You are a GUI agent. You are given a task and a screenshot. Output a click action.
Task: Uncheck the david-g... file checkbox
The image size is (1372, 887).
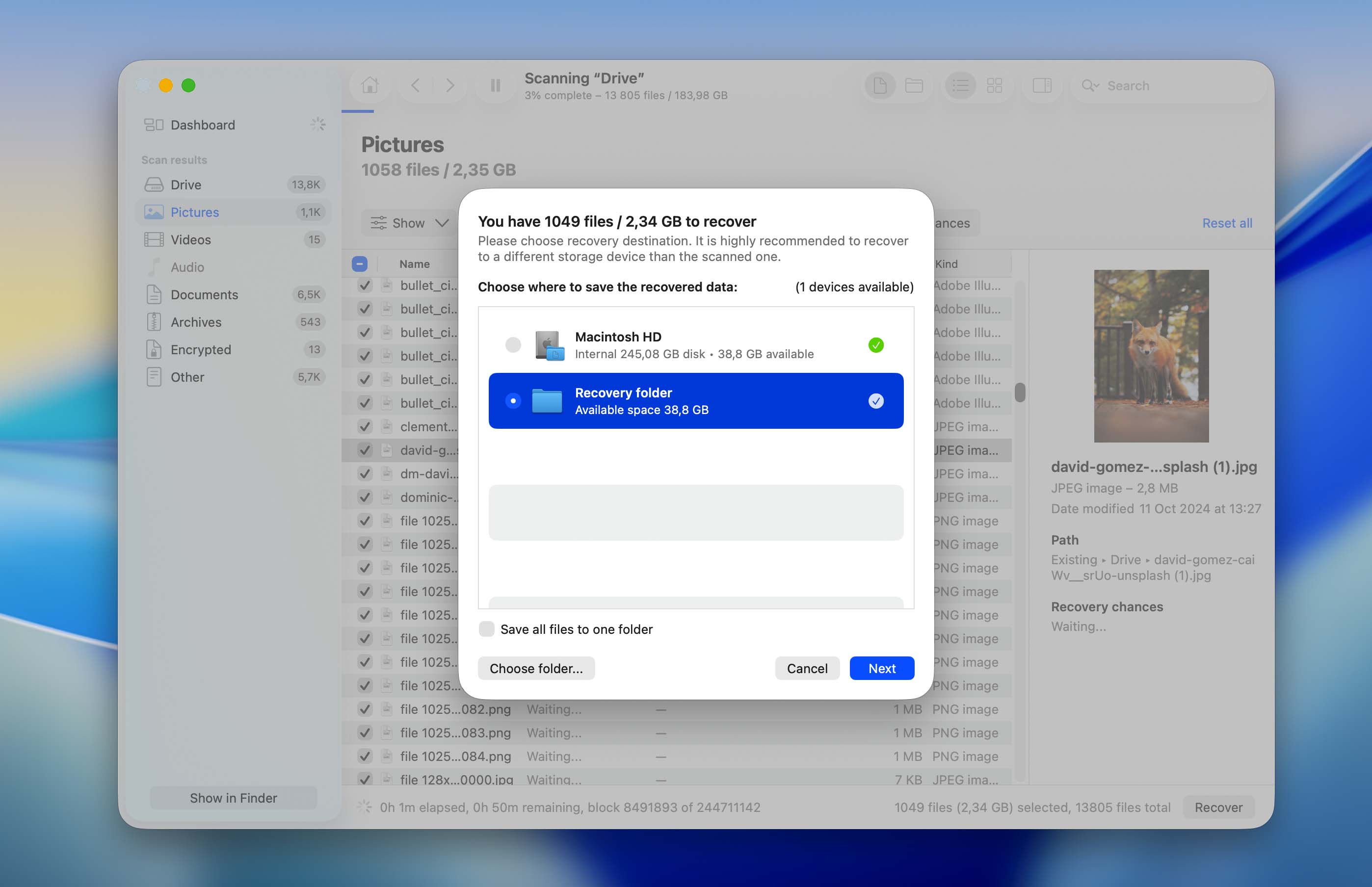365,450
